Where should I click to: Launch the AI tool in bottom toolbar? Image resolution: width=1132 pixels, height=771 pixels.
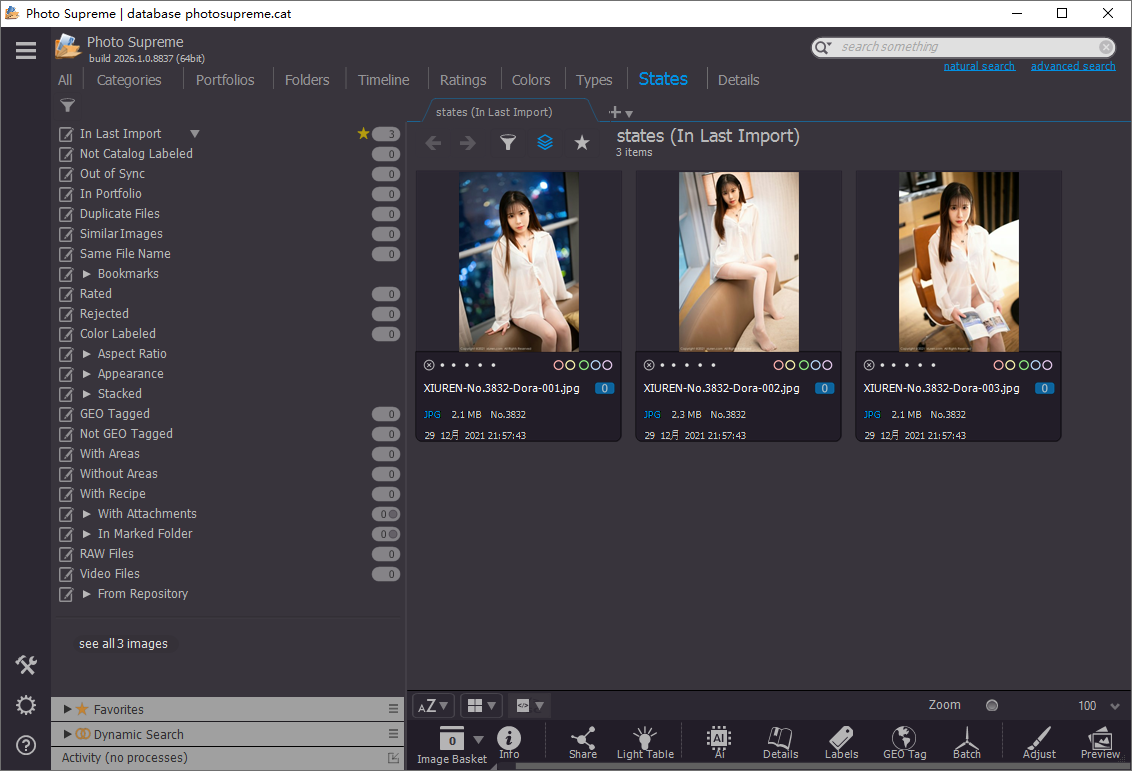pyautogui.click(x=718, y=742)
